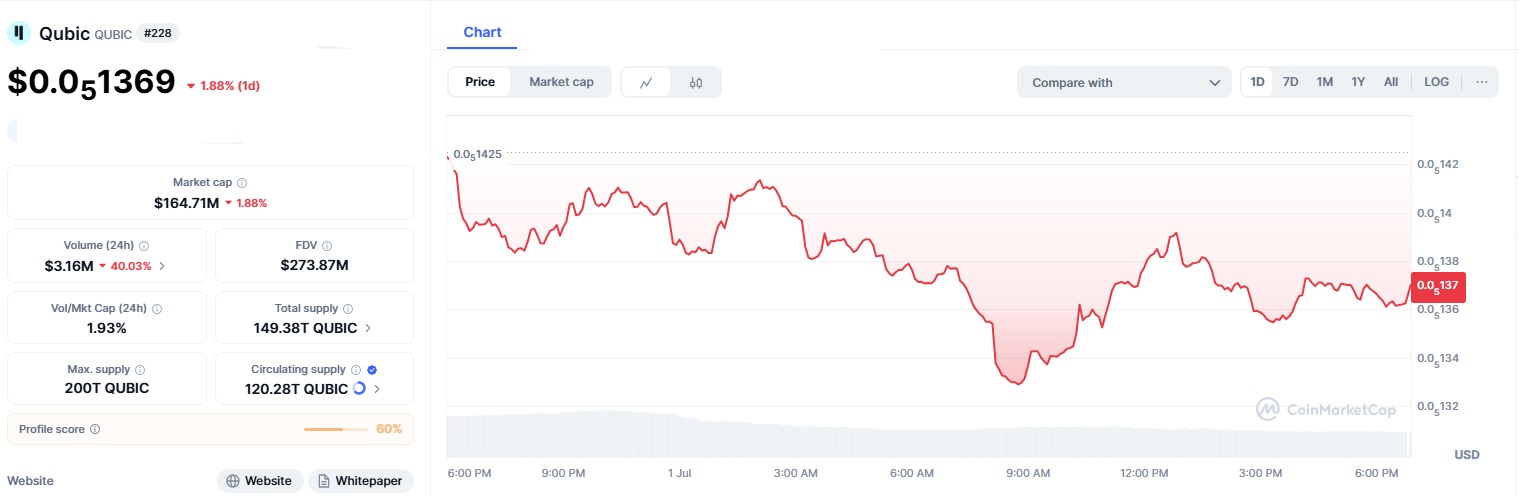This screenshot has width=1519, height=496.
Task: Select the 7D time range
Action: tap(1291, 82)
